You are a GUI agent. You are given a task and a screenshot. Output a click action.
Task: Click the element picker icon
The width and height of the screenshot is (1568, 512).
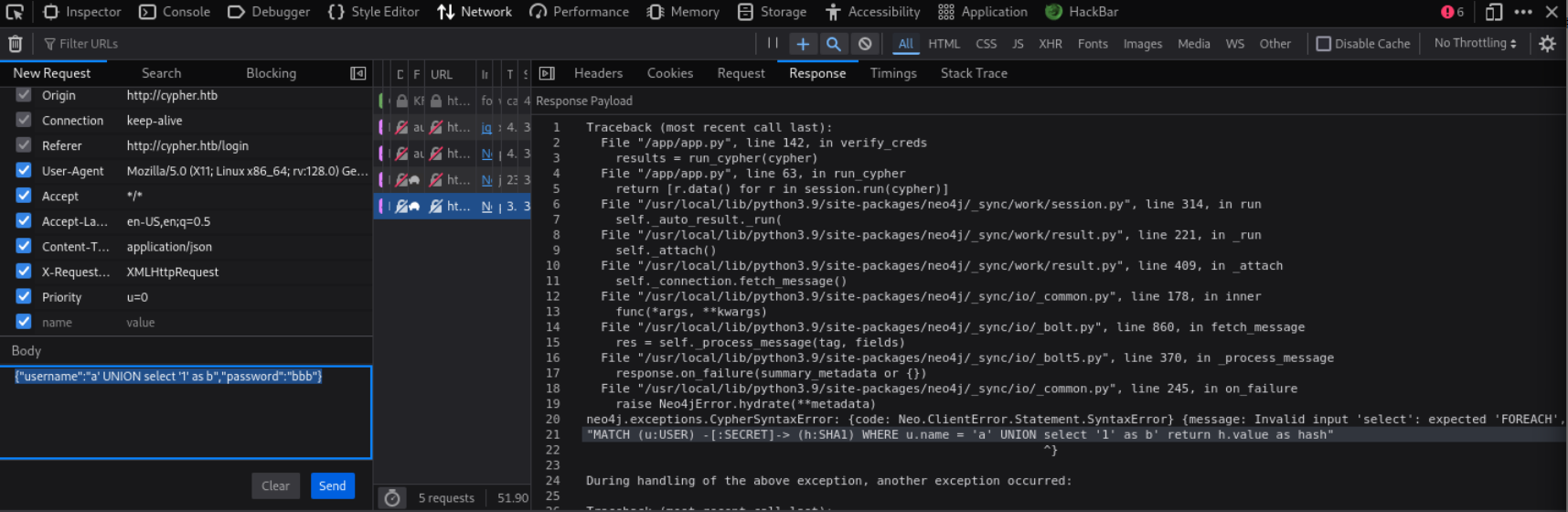point(15,12)
